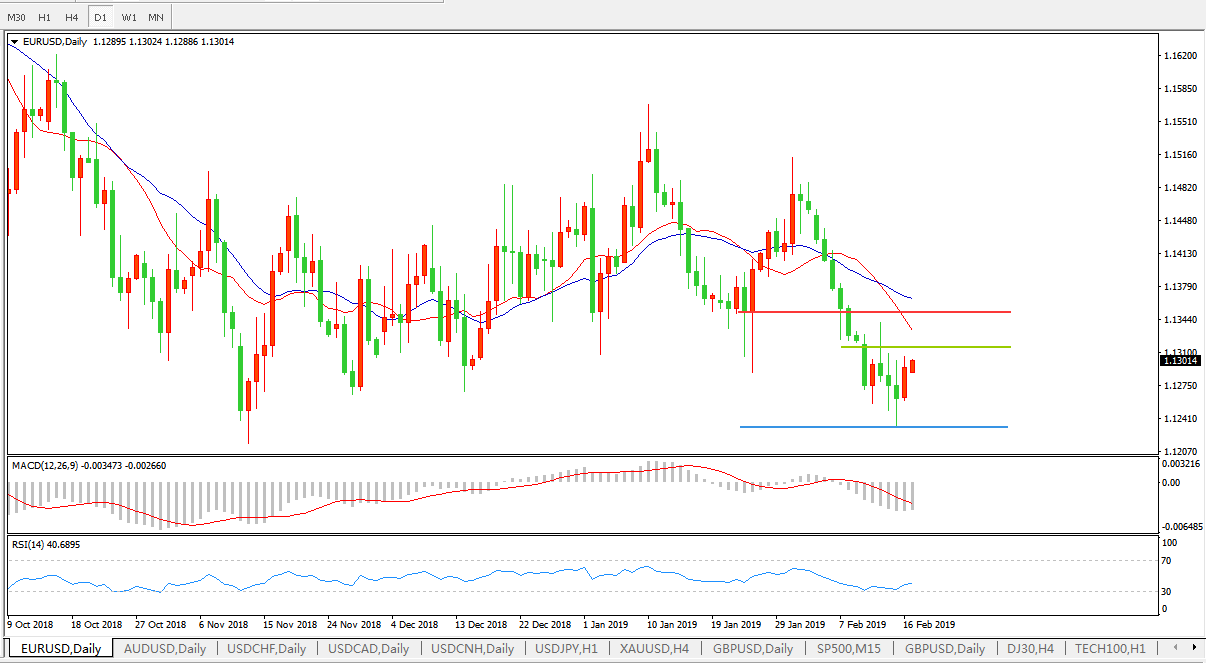The height and width of the screenshot is (663, 1206).
Task: Toggle the D1 daily timeframe button
Action: pyautogui.click(x=100, y=17)
